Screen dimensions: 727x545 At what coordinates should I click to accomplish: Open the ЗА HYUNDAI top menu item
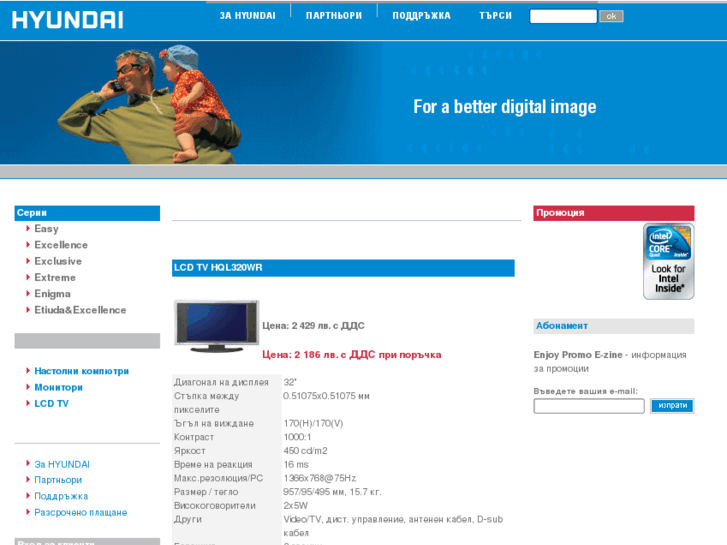[248, 16]
